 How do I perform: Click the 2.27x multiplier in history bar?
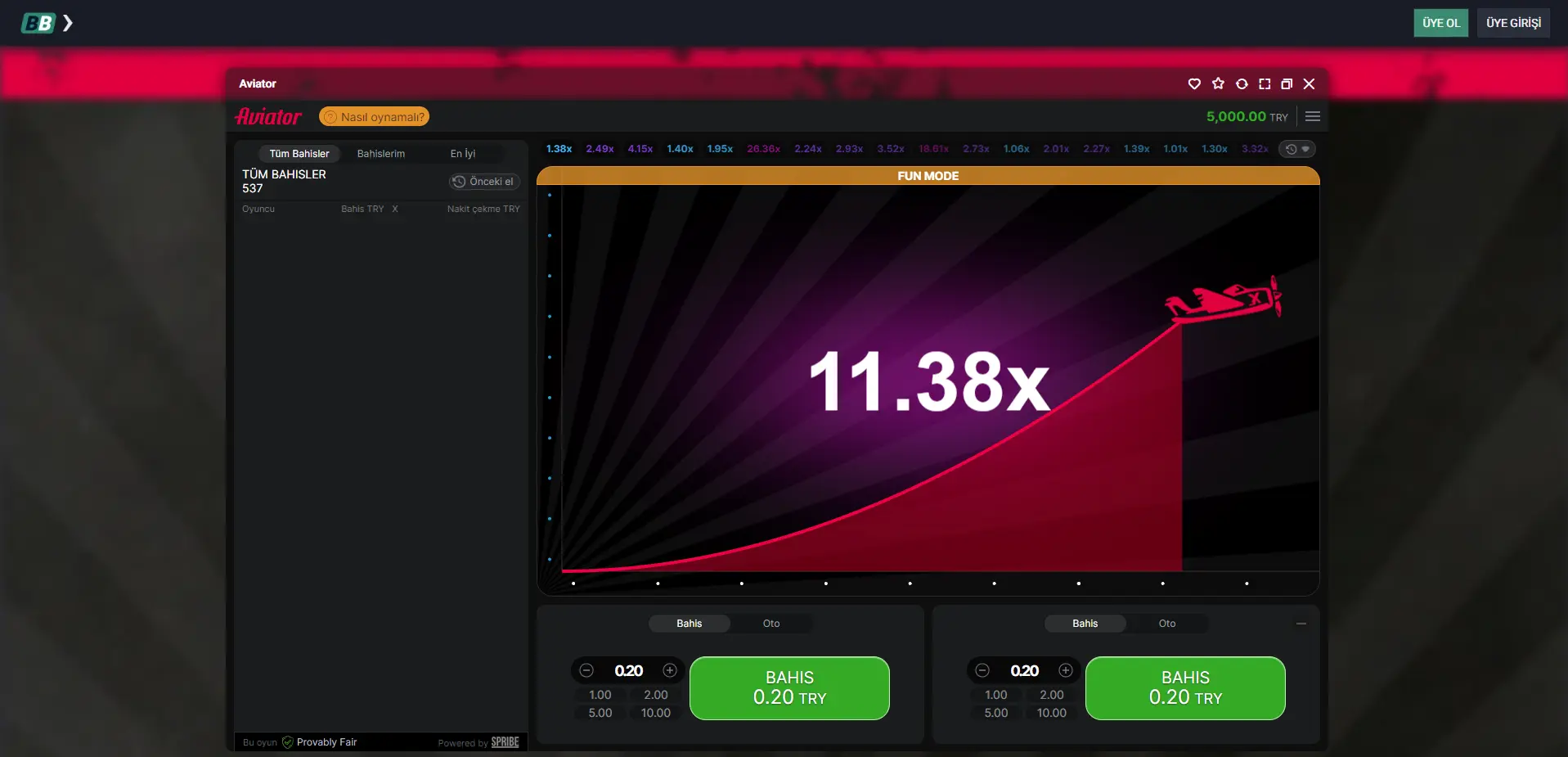(1096, 149)
